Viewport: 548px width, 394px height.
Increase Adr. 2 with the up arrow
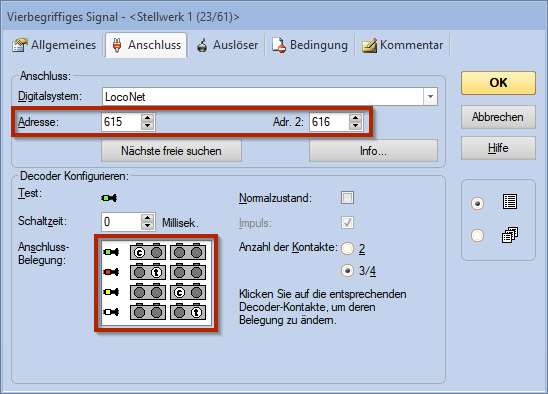click(x=356, y=118)
